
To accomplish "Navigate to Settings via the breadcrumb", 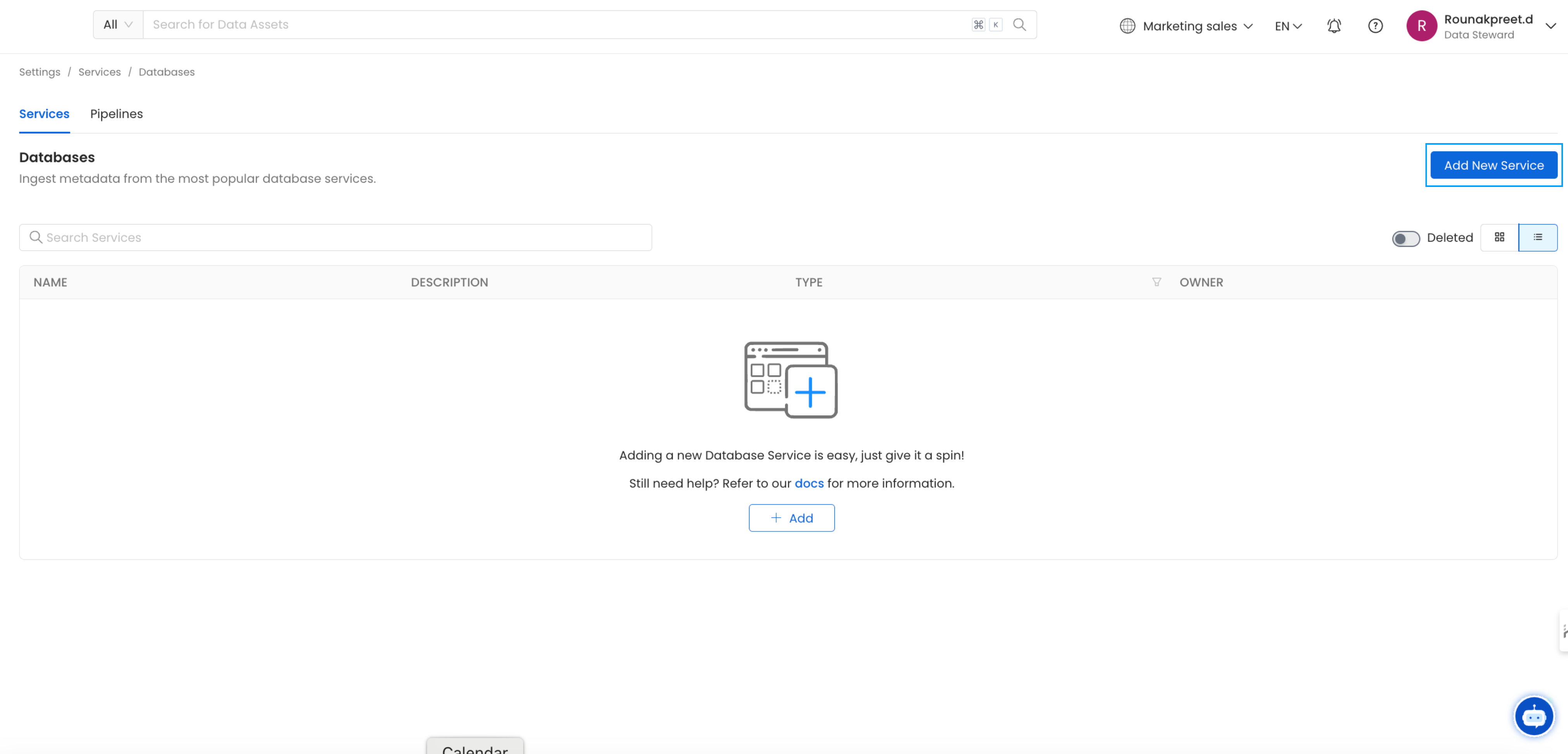I will coord(39,72).
